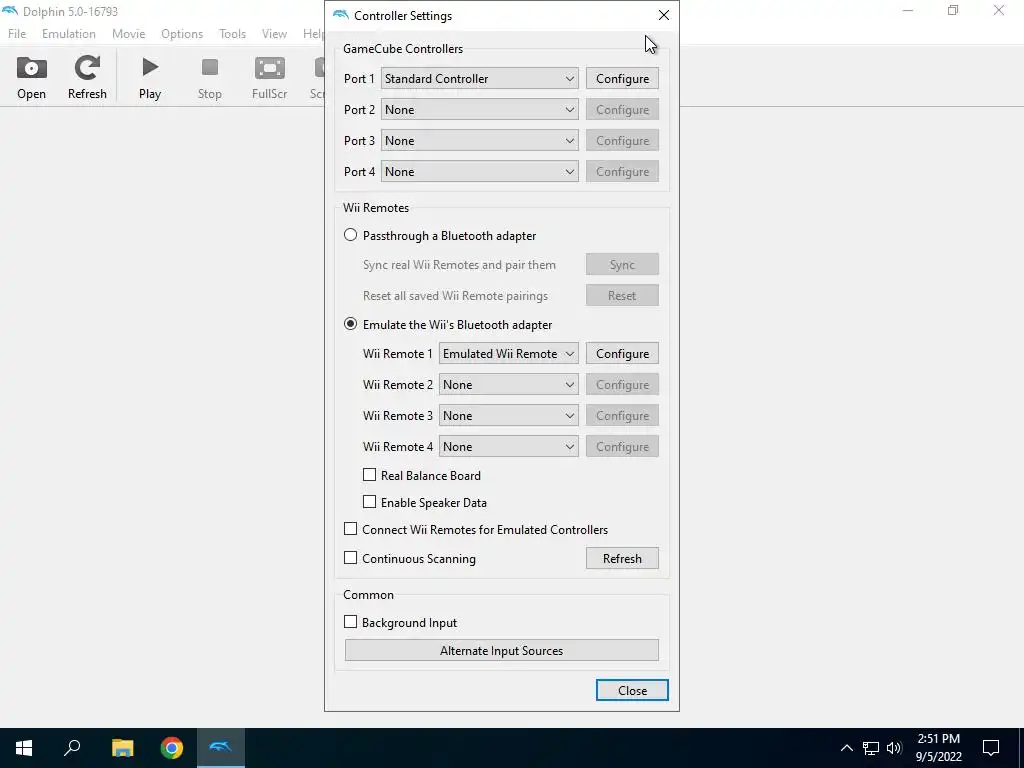This screenshot has width=1024, height=768.
Task: Open the notification center icon
Action: click(x=991, y=748)
